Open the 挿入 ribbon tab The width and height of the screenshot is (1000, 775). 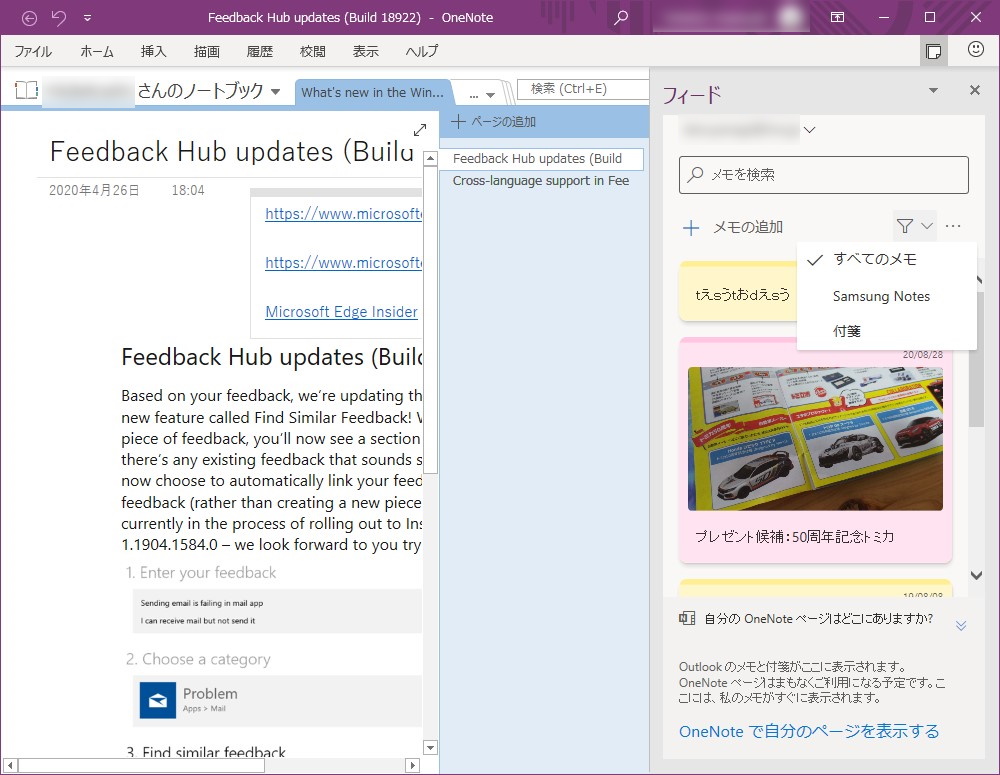pos(154,52)
